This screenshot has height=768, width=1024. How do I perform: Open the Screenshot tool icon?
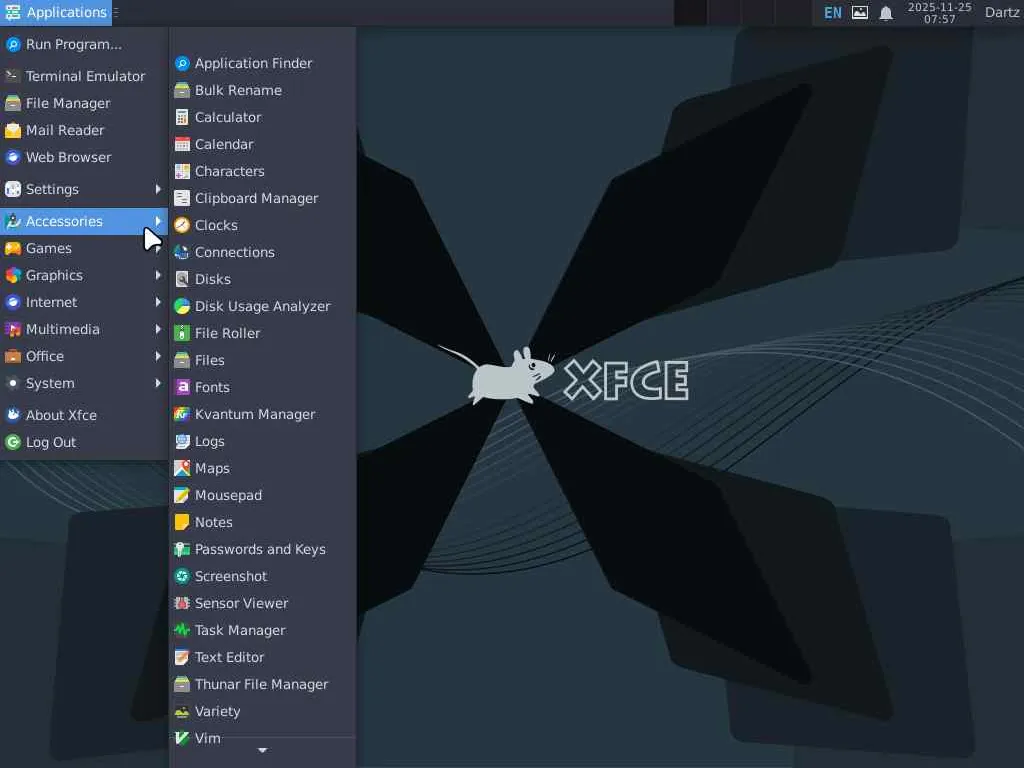click(x=182, y=576)
